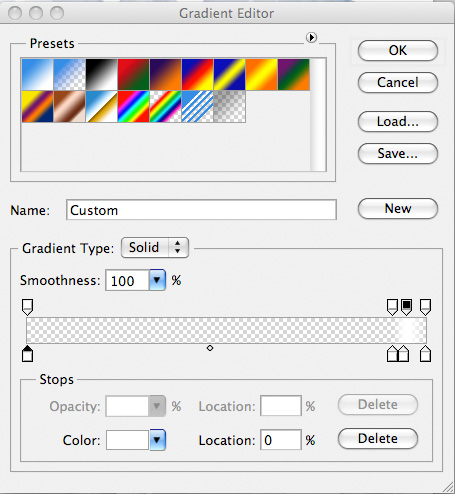Select the Blue, Yellow, Blue gradient preset
Viewport: 455px width, 494px height.
tap(229, 75)
